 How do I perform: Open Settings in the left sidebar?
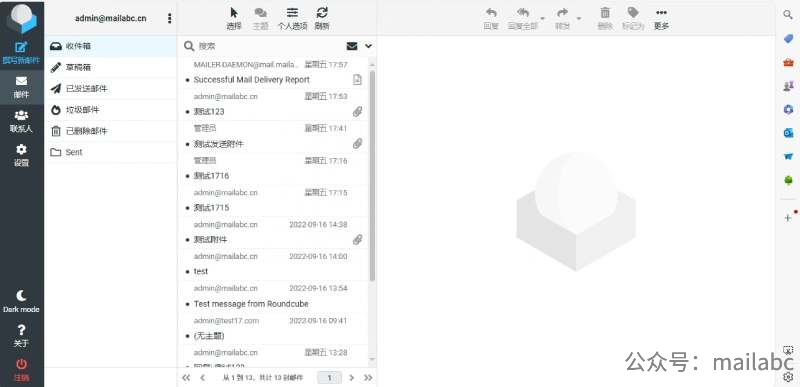(x=21, y=156)
